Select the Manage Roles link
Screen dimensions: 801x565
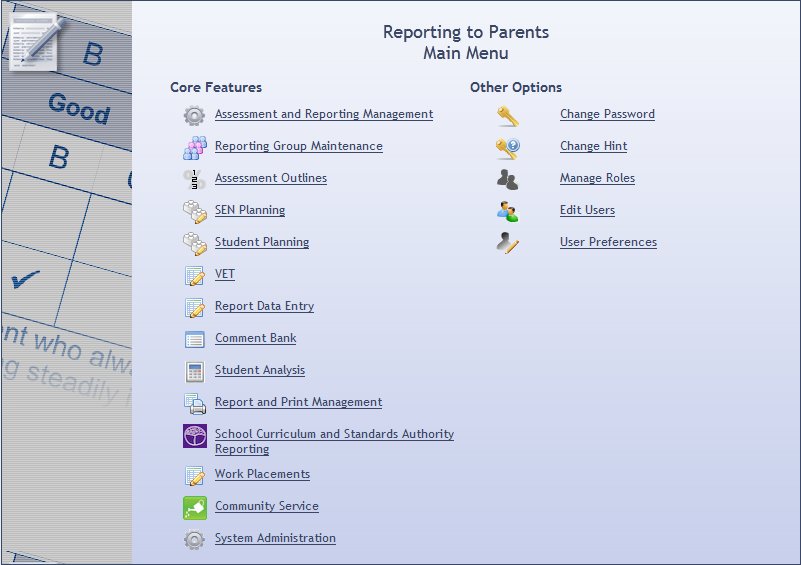597,178
